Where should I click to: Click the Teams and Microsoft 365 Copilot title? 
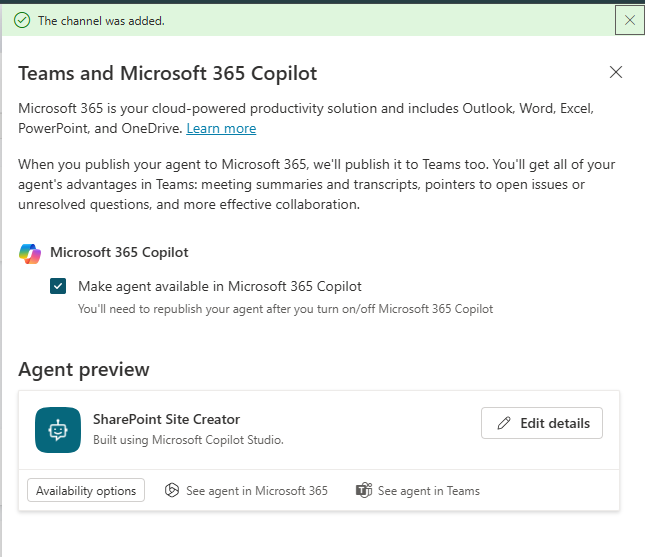click(168, 73)
